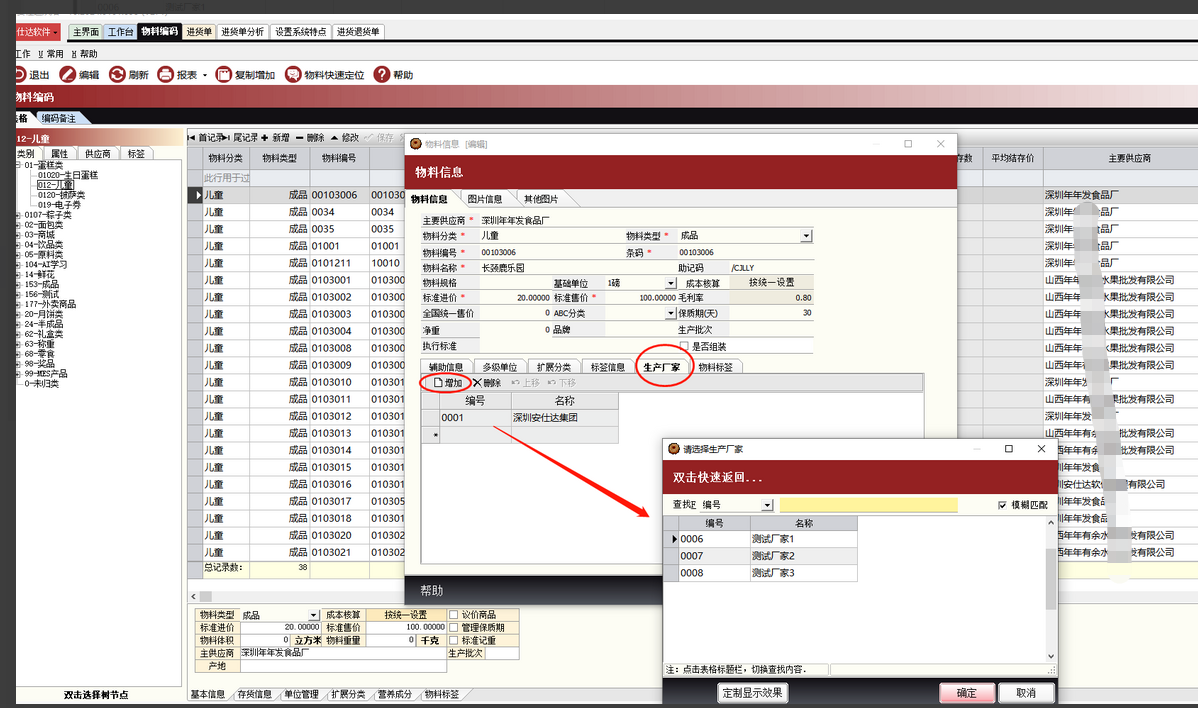Screen dimensions: 1198x708
Task: Click the 物料信息 dialog title icon
Action: click(x=416, y=144)
